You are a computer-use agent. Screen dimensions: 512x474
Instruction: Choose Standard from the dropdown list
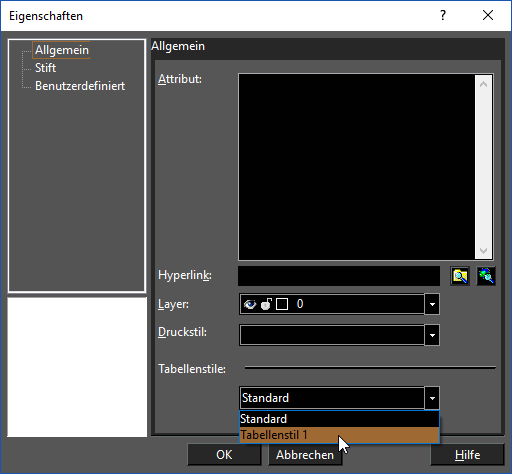339,419
